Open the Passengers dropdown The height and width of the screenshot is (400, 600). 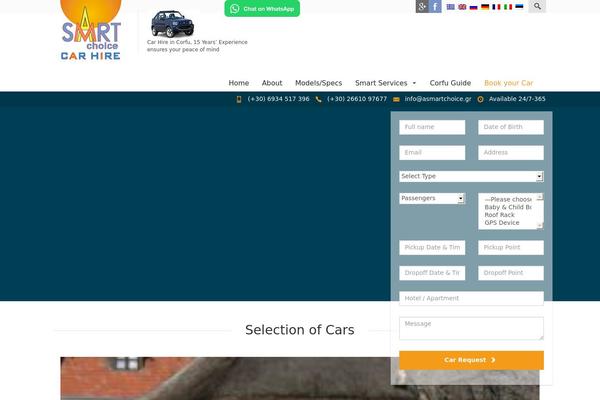(x=432, y=198)
